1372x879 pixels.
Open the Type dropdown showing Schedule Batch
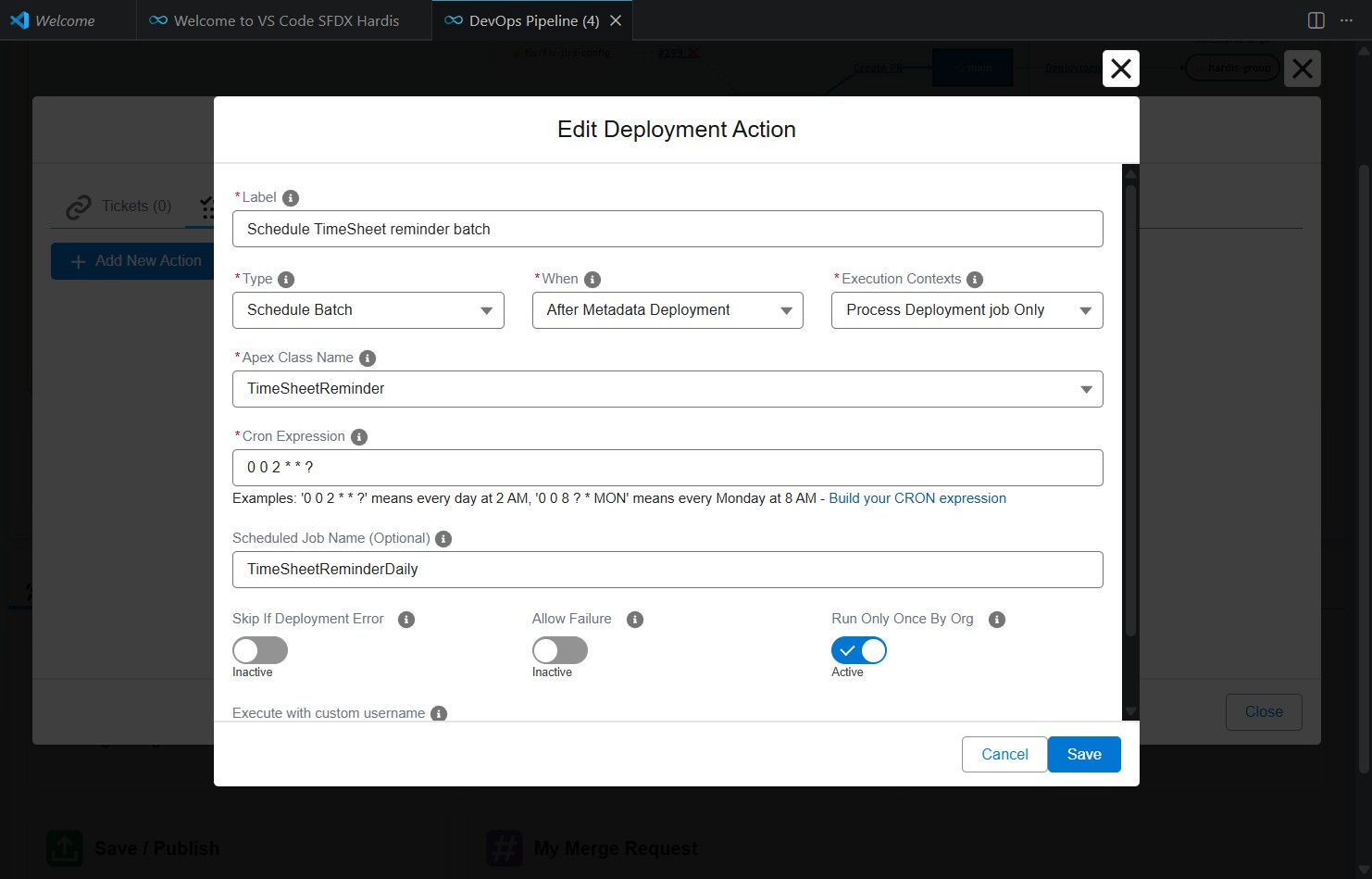[x=368, y=310]
